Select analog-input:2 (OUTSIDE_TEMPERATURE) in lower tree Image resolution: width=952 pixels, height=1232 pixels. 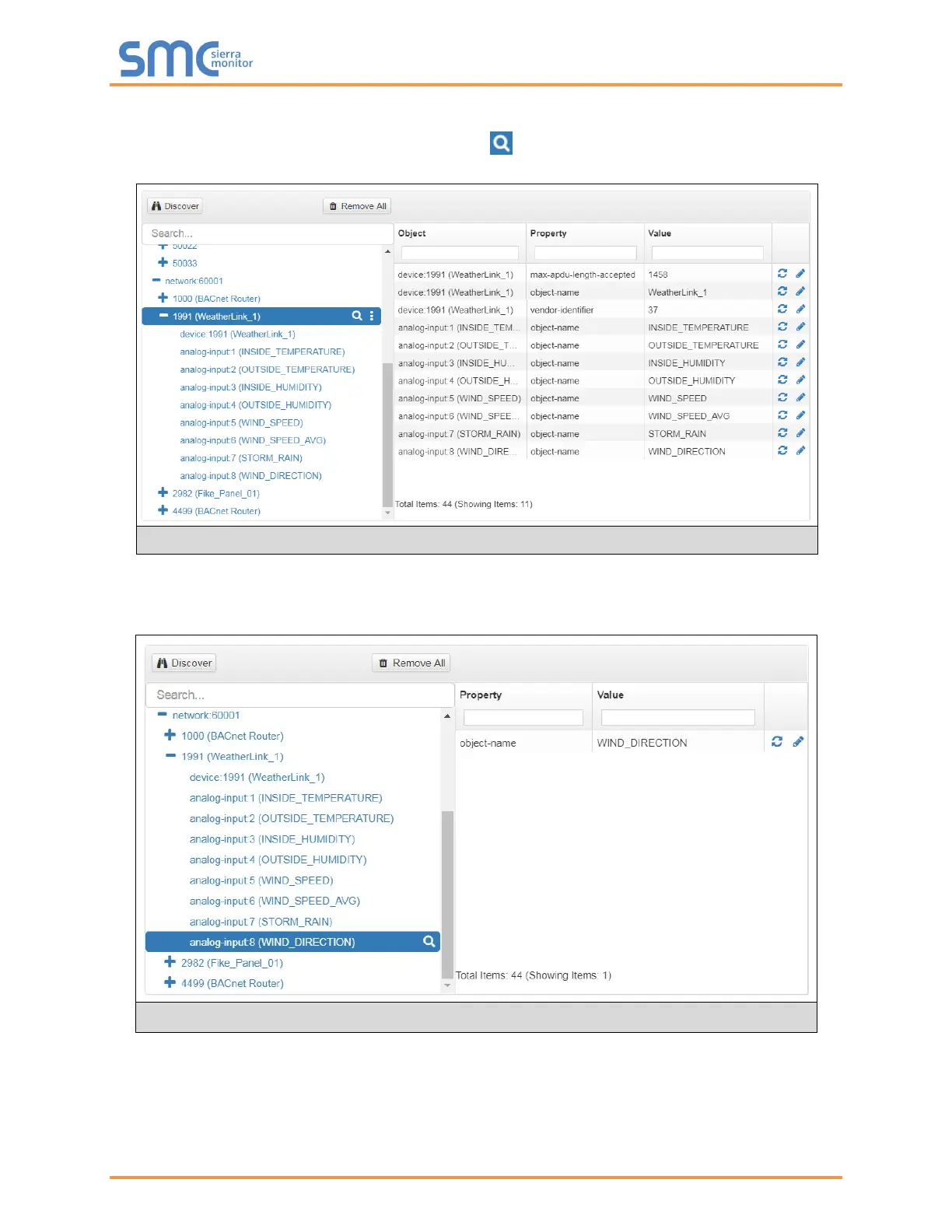[x=292, y=818]
